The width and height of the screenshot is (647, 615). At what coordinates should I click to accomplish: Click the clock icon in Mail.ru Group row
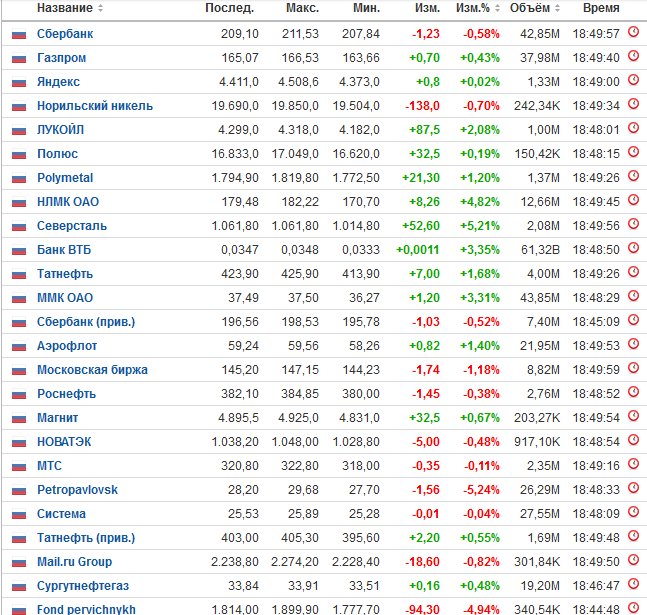633,560
